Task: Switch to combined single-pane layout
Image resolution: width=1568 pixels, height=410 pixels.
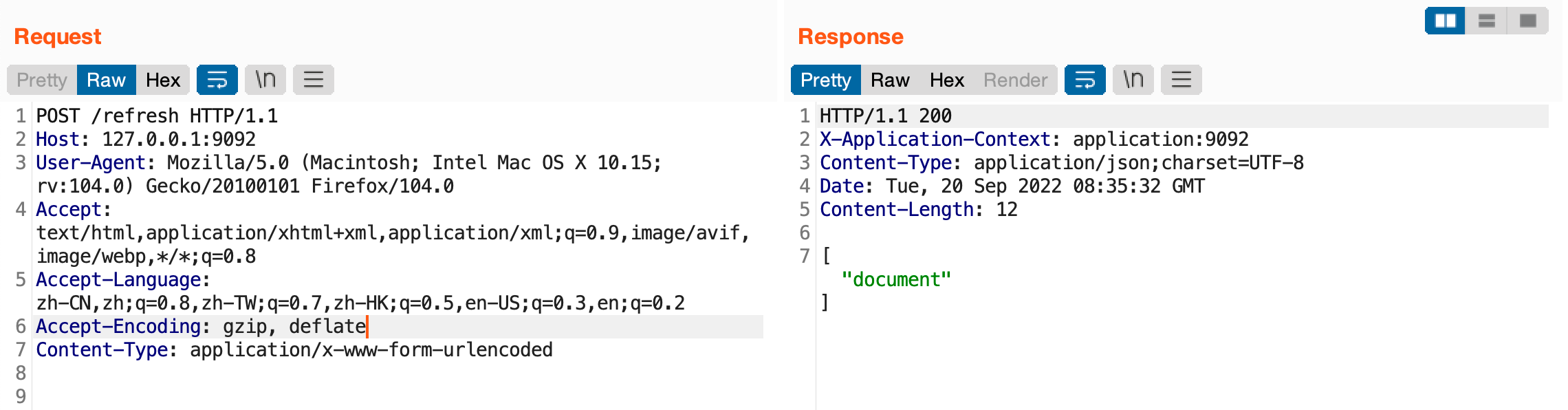Action: 1527,21
